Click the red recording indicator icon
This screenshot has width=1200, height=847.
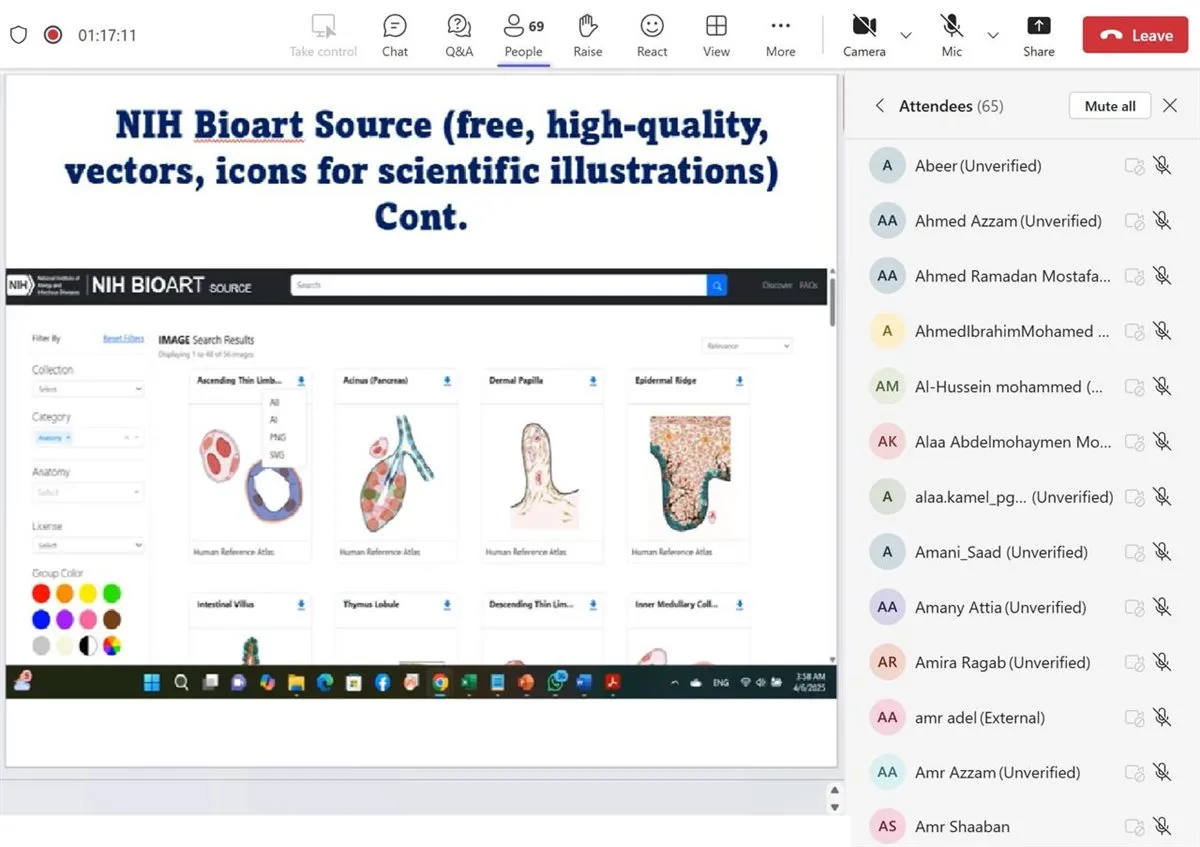tap(53, 35)
